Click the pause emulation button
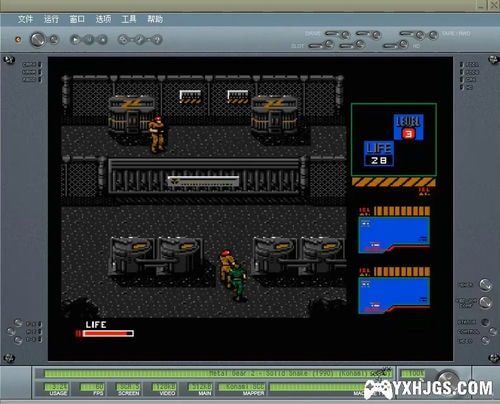This screenshot has width=500, height=404. click(x=89, y=40)
